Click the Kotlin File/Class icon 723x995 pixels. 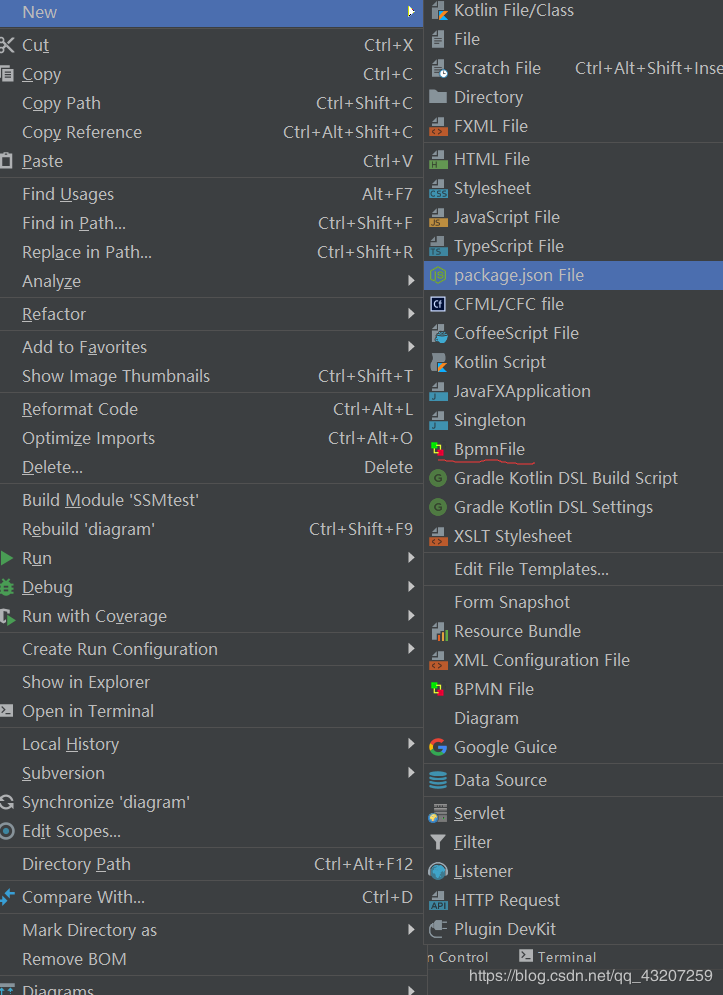tap(438, 11)
